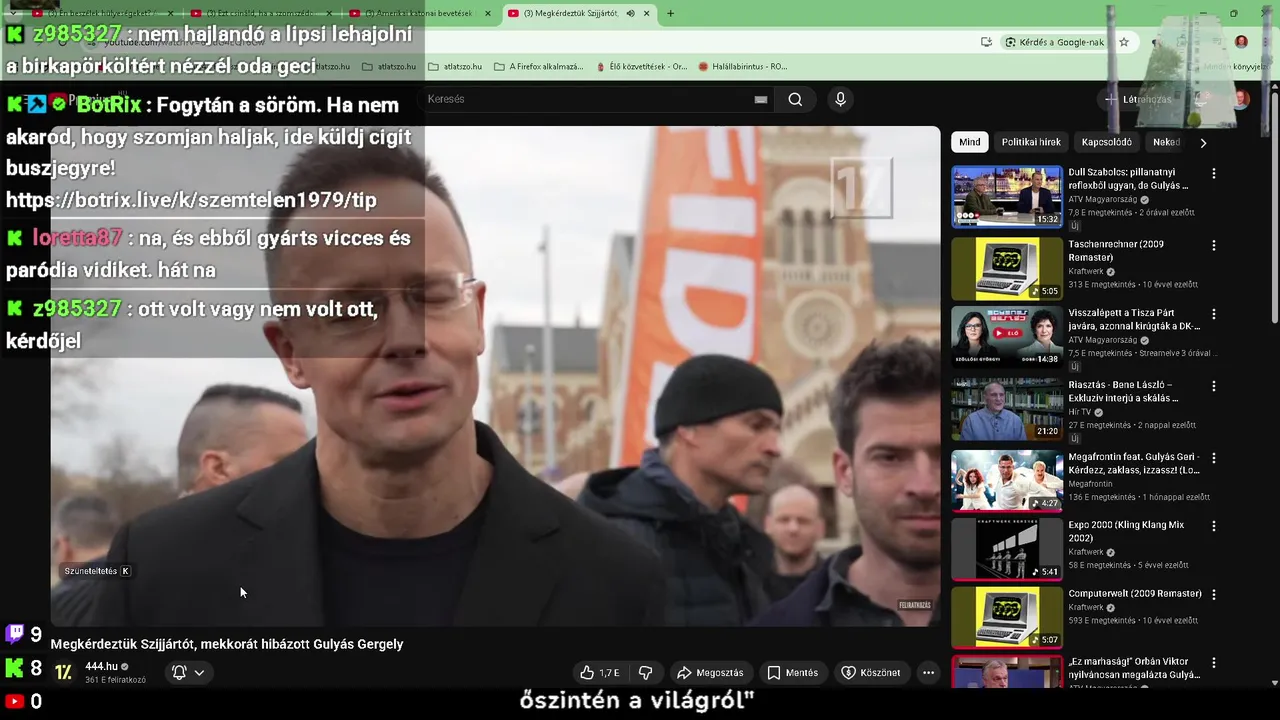Close the Megkérdeztük Szijjártót tab

coord(647,13)
